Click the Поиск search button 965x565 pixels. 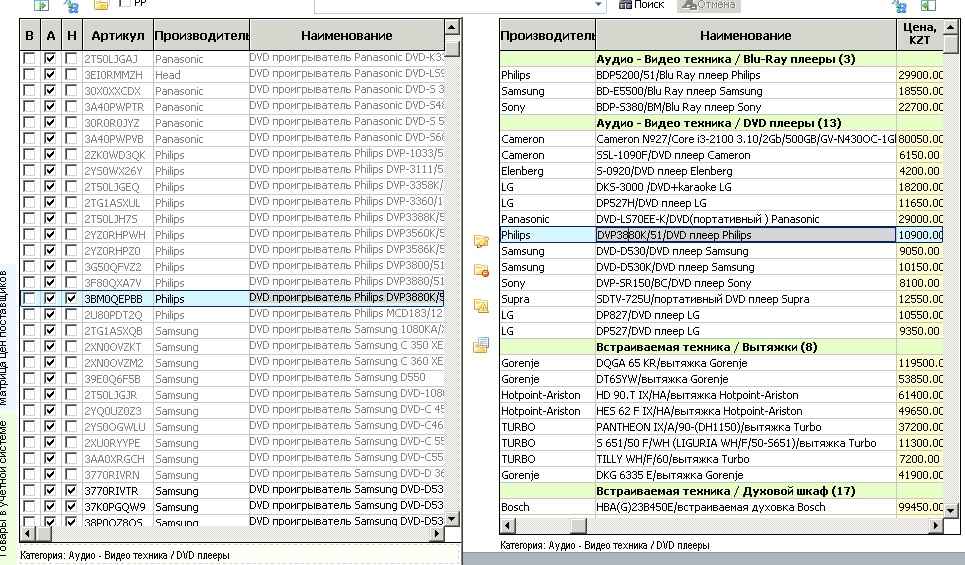click(641, 5)
